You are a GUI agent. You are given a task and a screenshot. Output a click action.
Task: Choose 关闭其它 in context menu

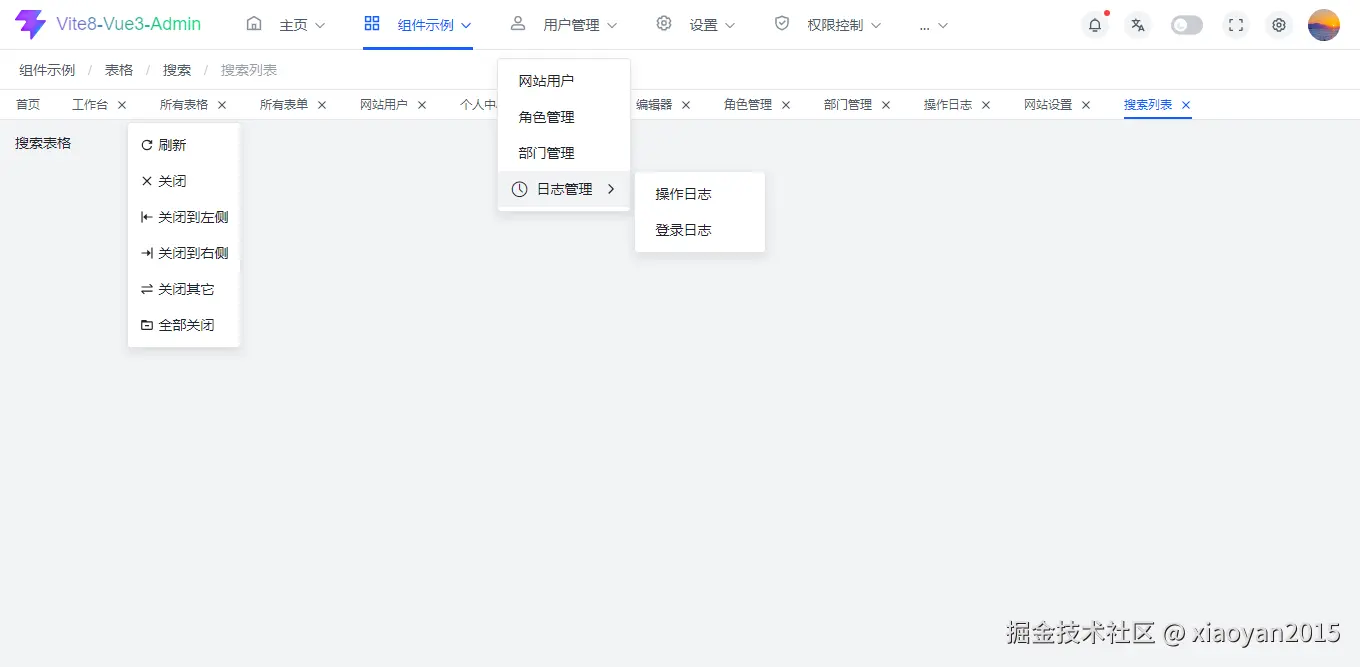pyautogui.click(x=184, y=289)
